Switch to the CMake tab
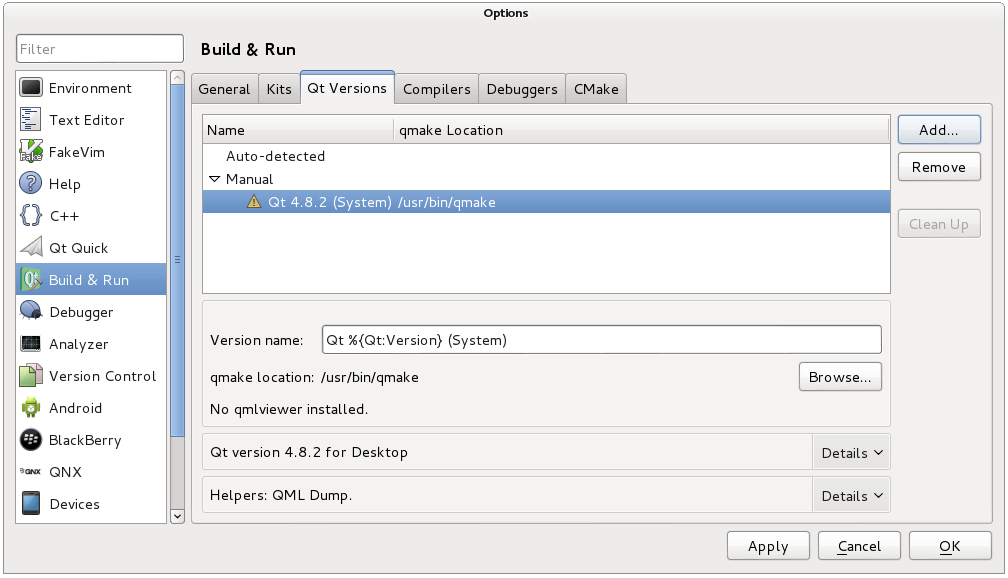Image resolution: width=1008 pixels, height=578 pixels. point(596,89)
